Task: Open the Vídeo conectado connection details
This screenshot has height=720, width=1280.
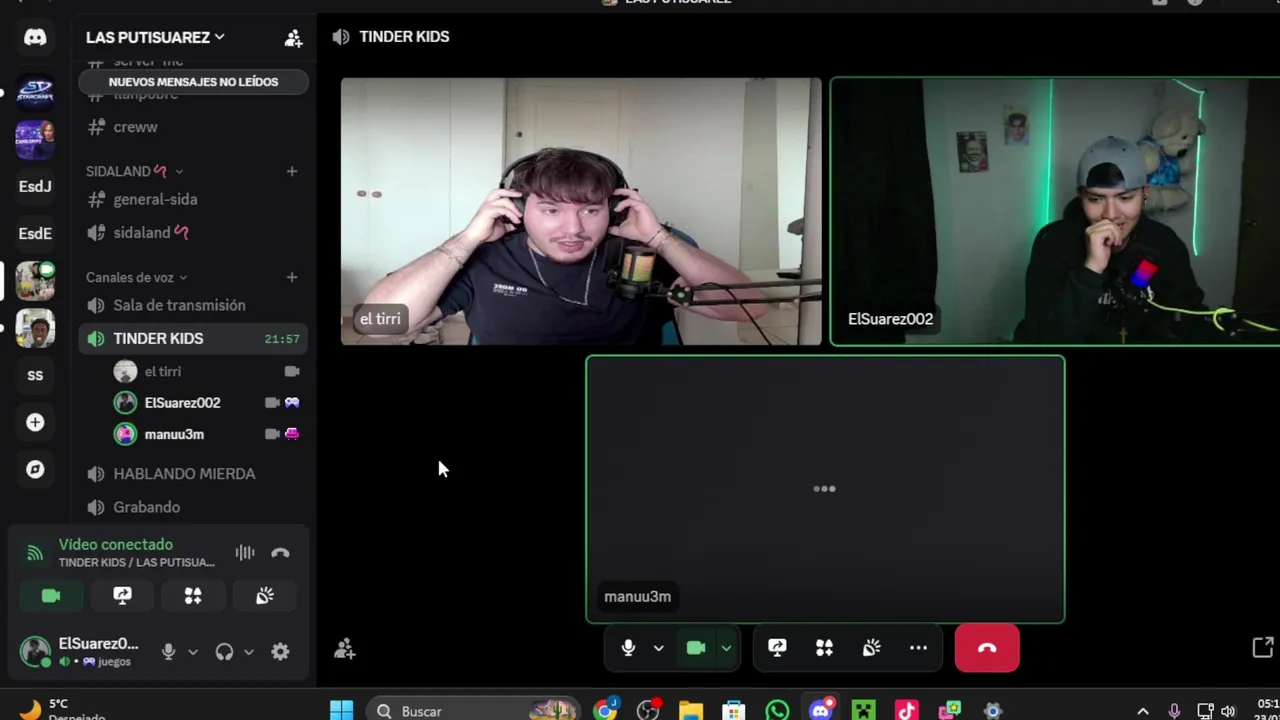Action: 115,544
